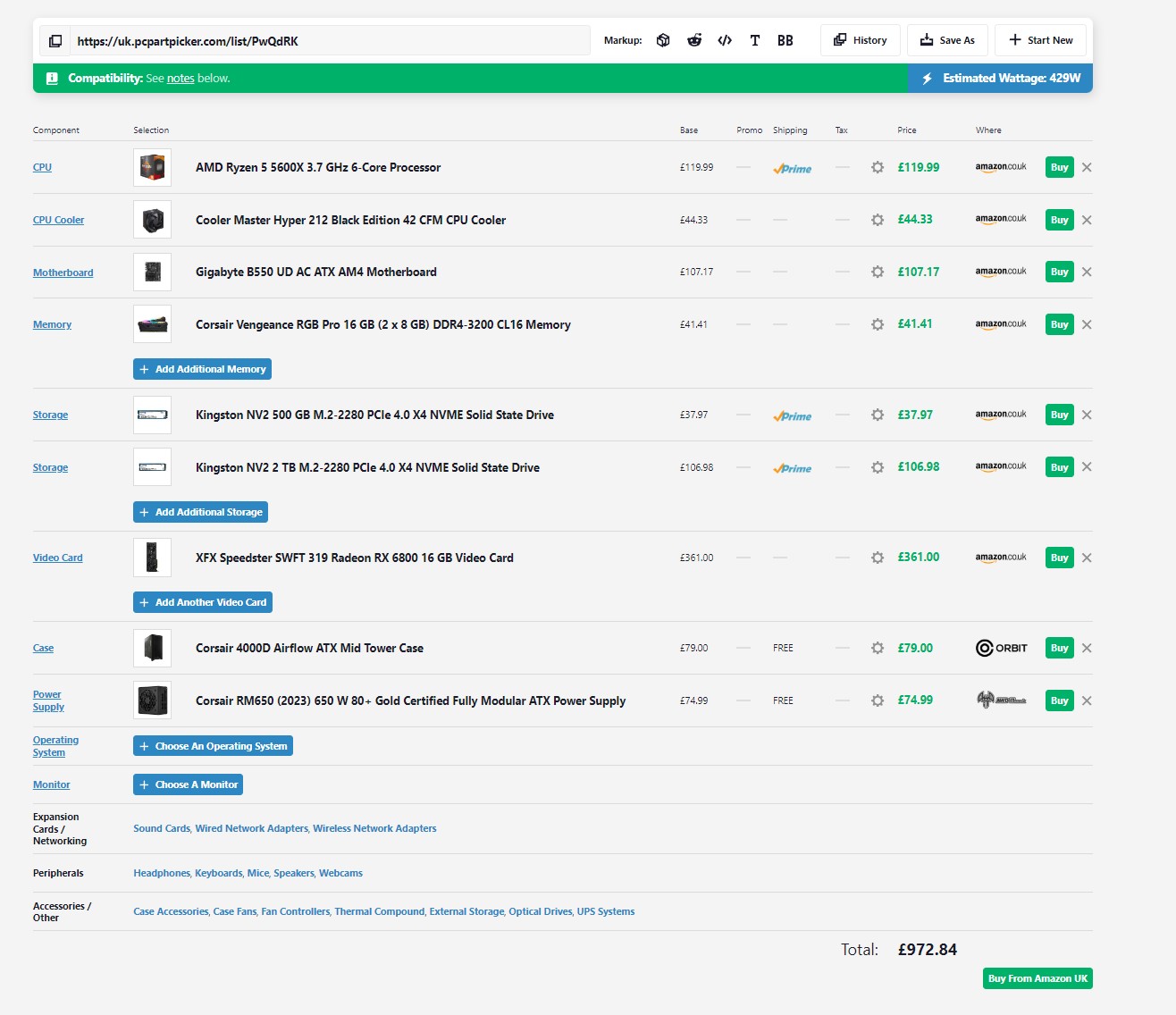
Task: Open gear settings for Corsair 4000D case
Action: pos(878,649)
